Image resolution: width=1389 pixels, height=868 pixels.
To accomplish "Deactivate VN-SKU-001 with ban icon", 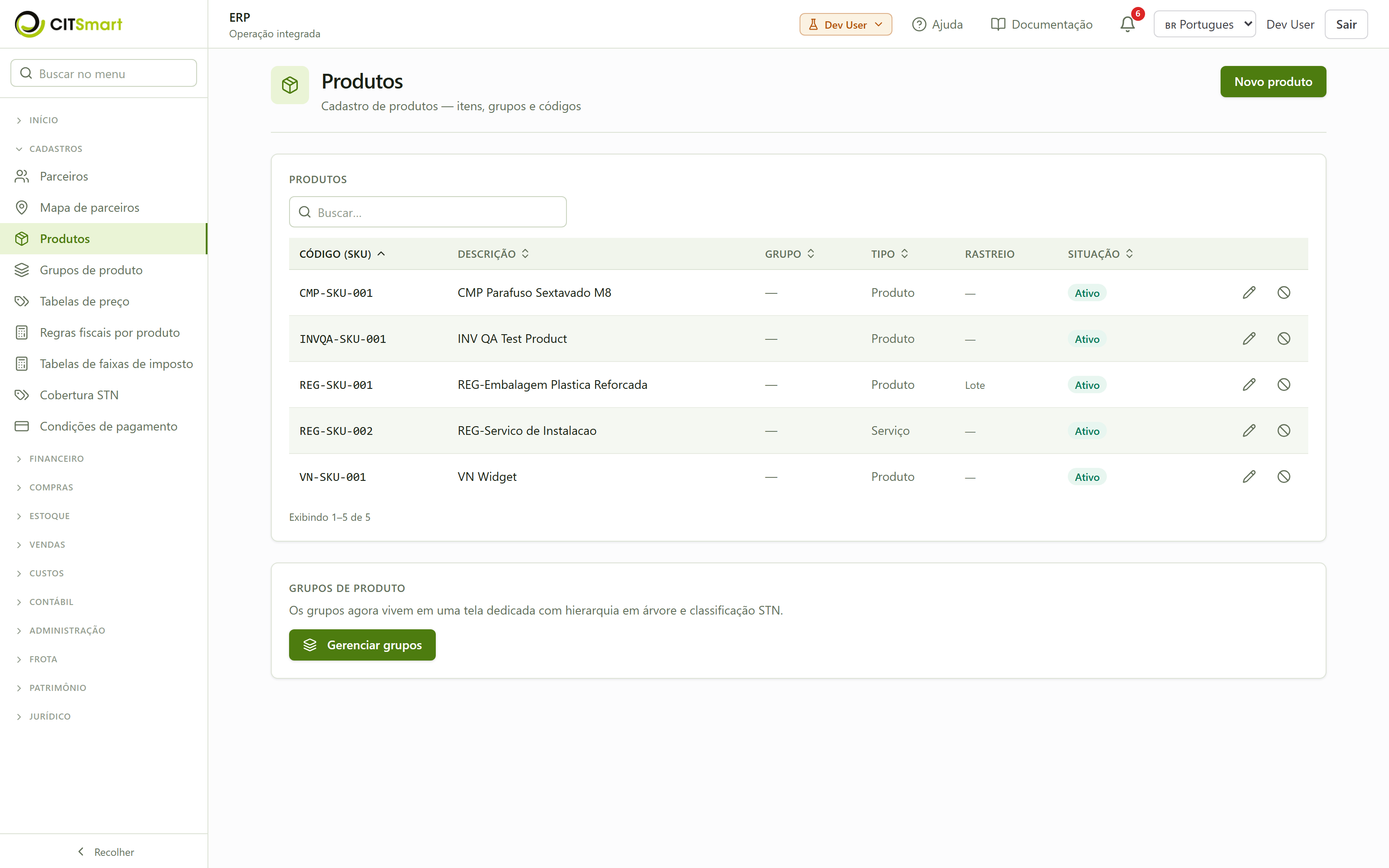I will [1284, 477].
